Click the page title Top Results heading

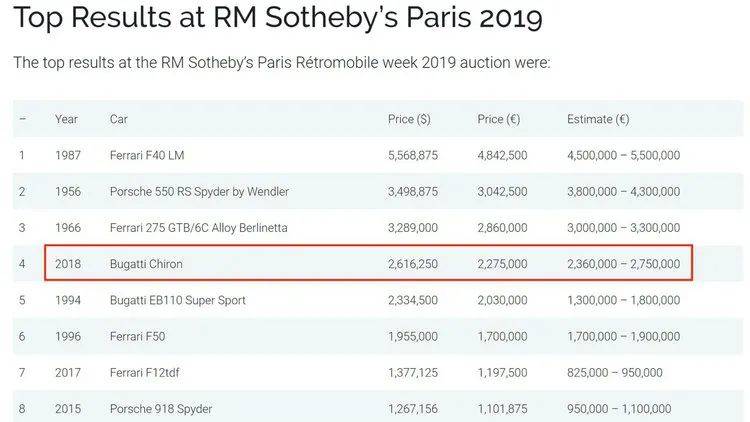[278, 18]
